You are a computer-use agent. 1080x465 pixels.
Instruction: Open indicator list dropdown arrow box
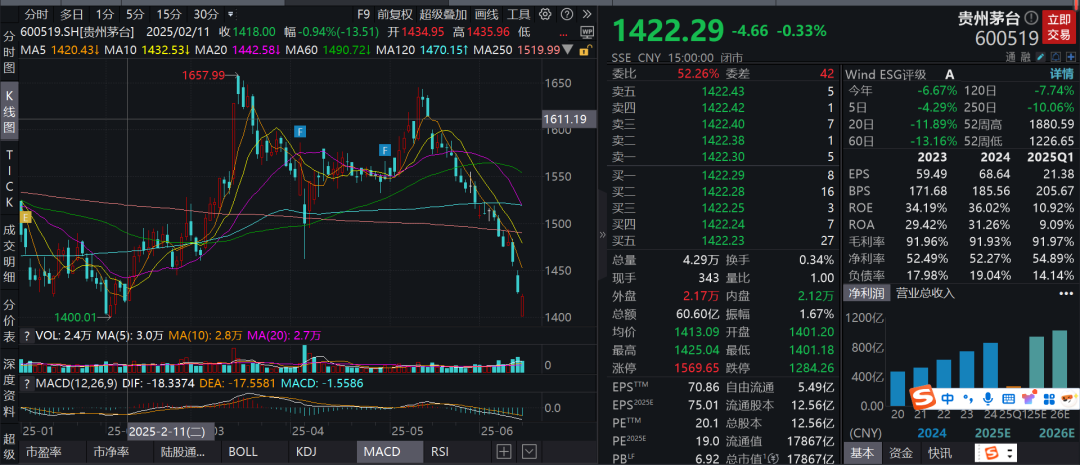[528, 452]
